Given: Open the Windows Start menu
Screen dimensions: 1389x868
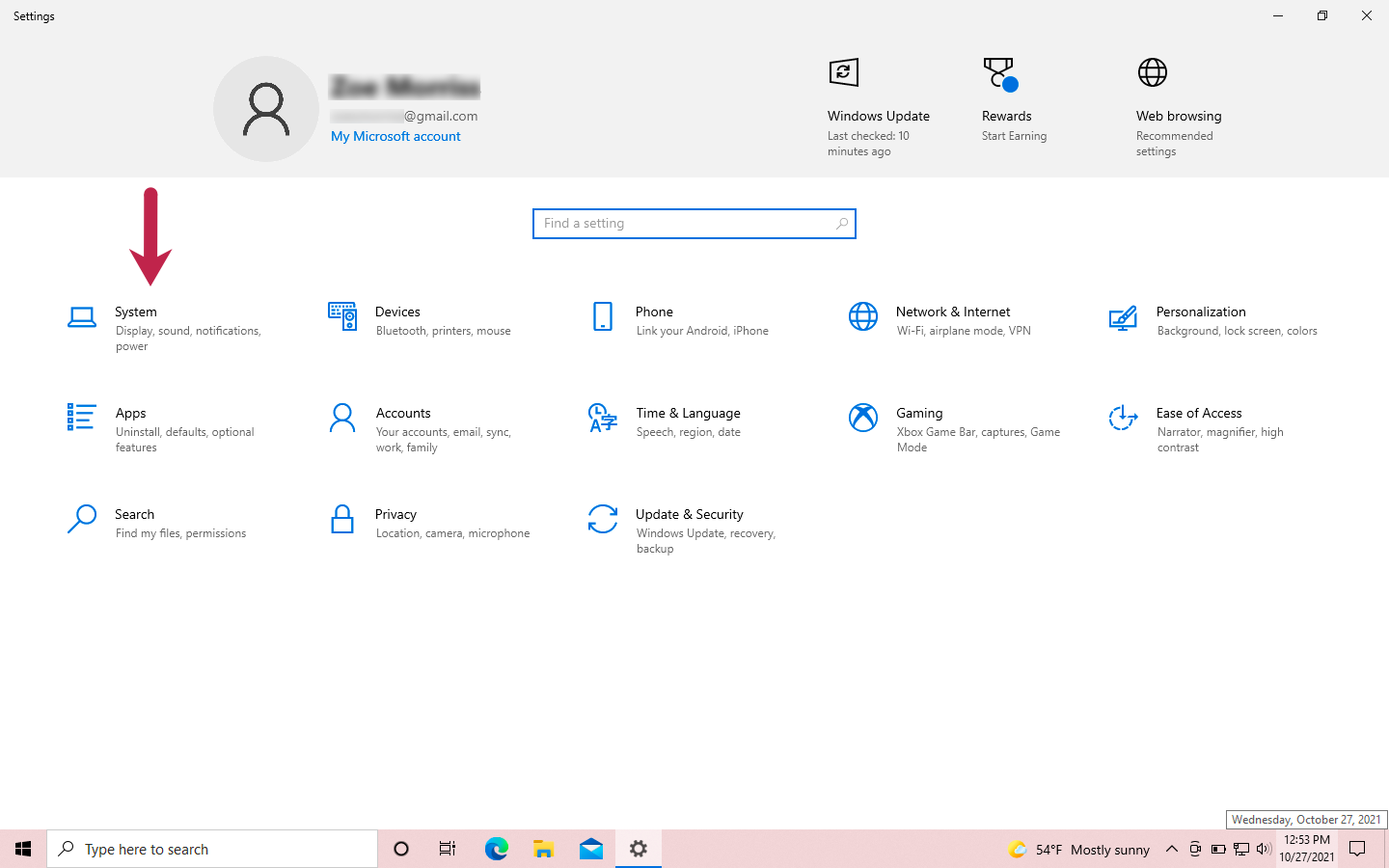Looking at the screenshot, I should pyautogui.click(x=23, y=849).
